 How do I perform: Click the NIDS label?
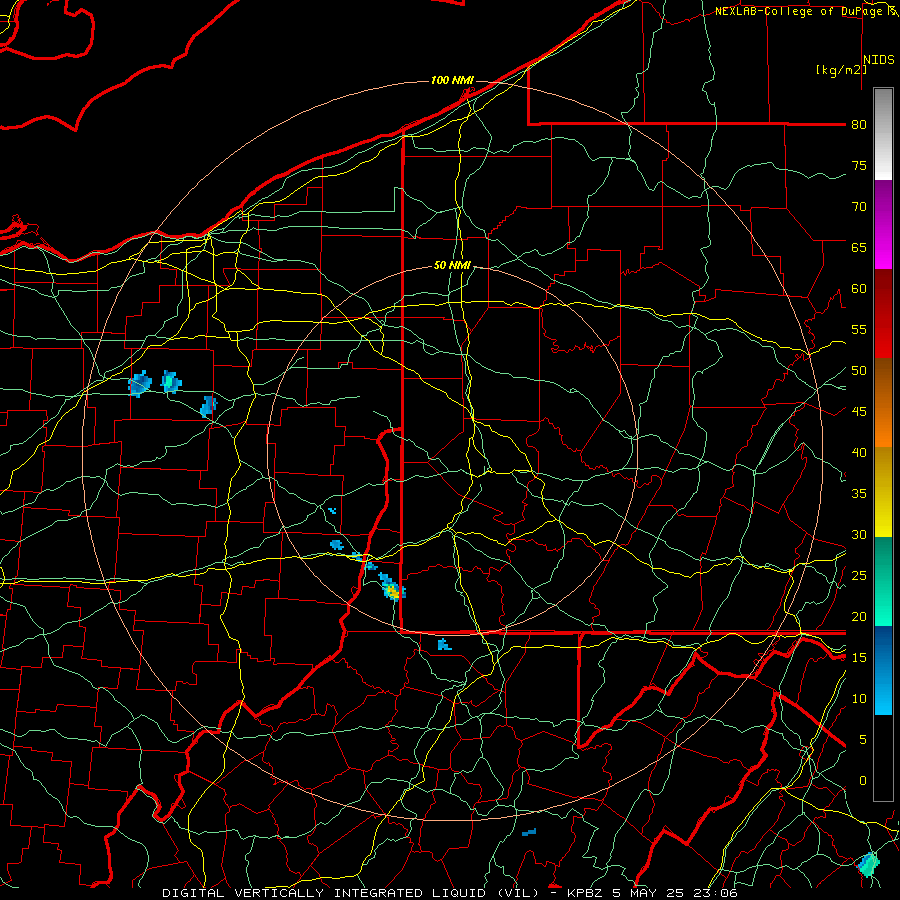click(x=879, y=59)
